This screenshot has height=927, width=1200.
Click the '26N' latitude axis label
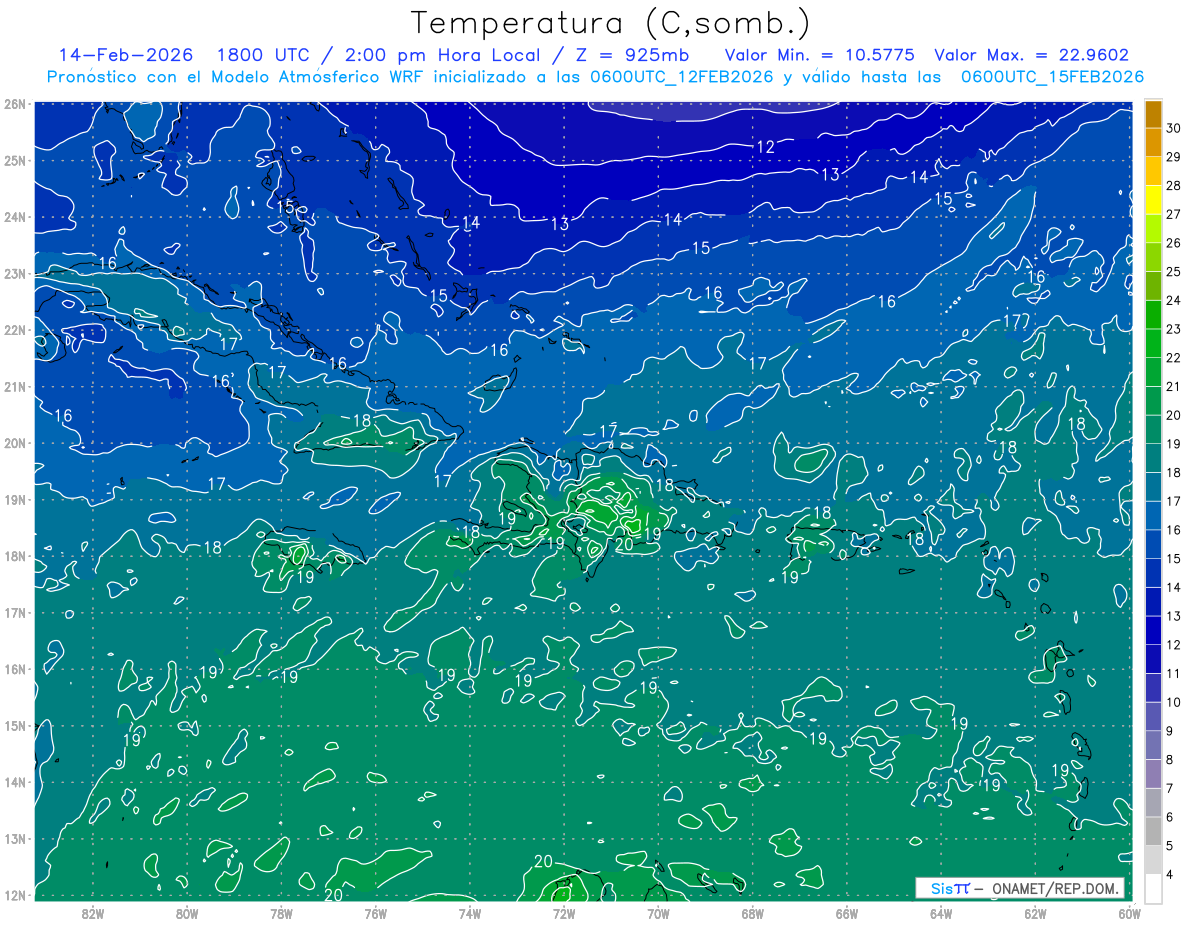pos(14,104)
